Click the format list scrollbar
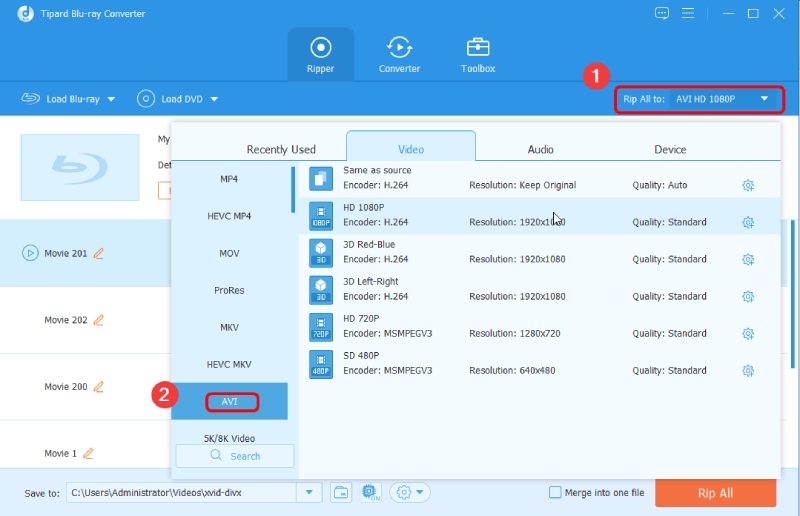The image size is (800, 516). pos(293,189)
